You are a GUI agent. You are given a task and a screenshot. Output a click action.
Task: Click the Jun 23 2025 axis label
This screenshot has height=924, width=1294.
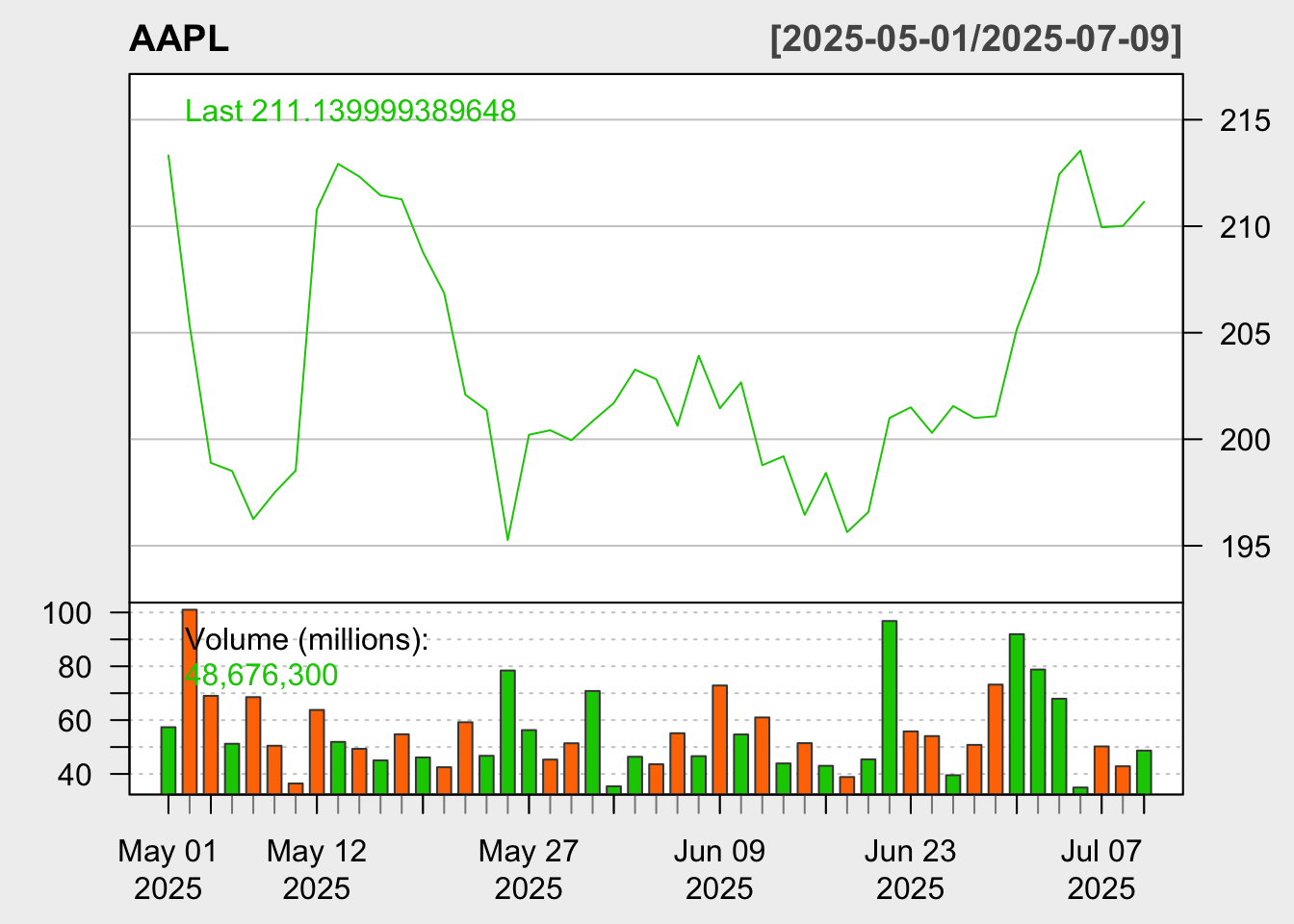[910, 869]
